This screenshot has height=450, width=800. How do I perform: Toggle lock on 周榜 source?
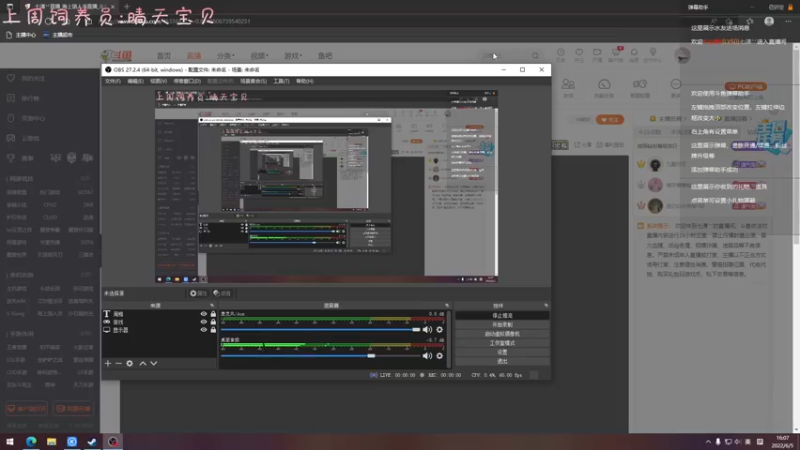pyautogui.click(x=213, y=314)
